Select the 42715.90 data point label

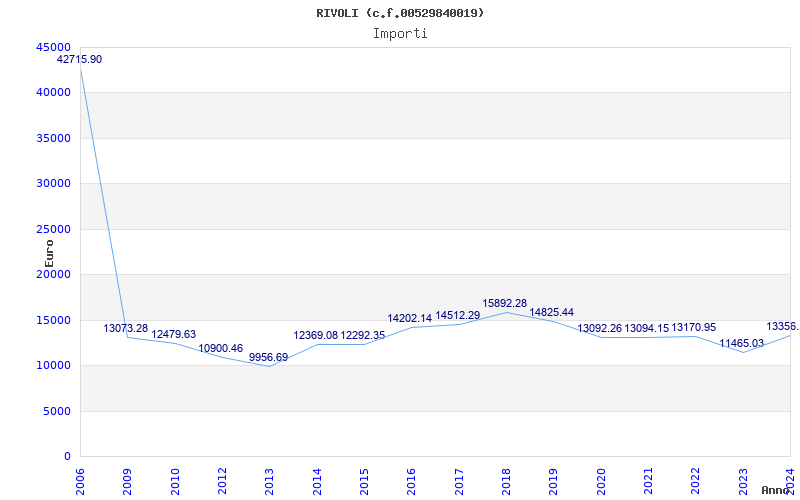(79, 59)
